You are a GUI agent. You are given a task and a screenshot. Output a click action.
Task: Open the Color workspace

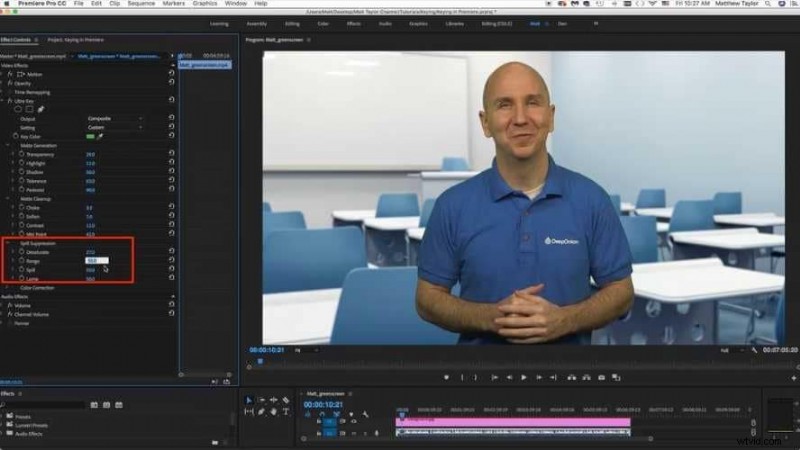[323, 24]
